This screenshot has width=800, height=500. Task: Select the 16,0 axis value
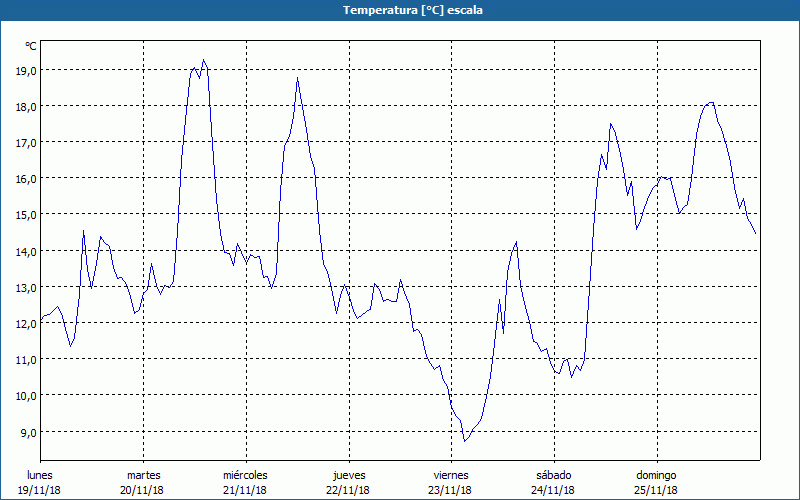tap(27, 179)
